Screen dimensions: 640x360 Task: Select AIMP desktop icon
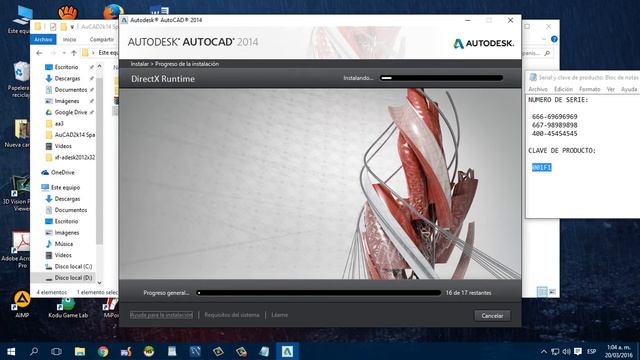pos(22,304)
